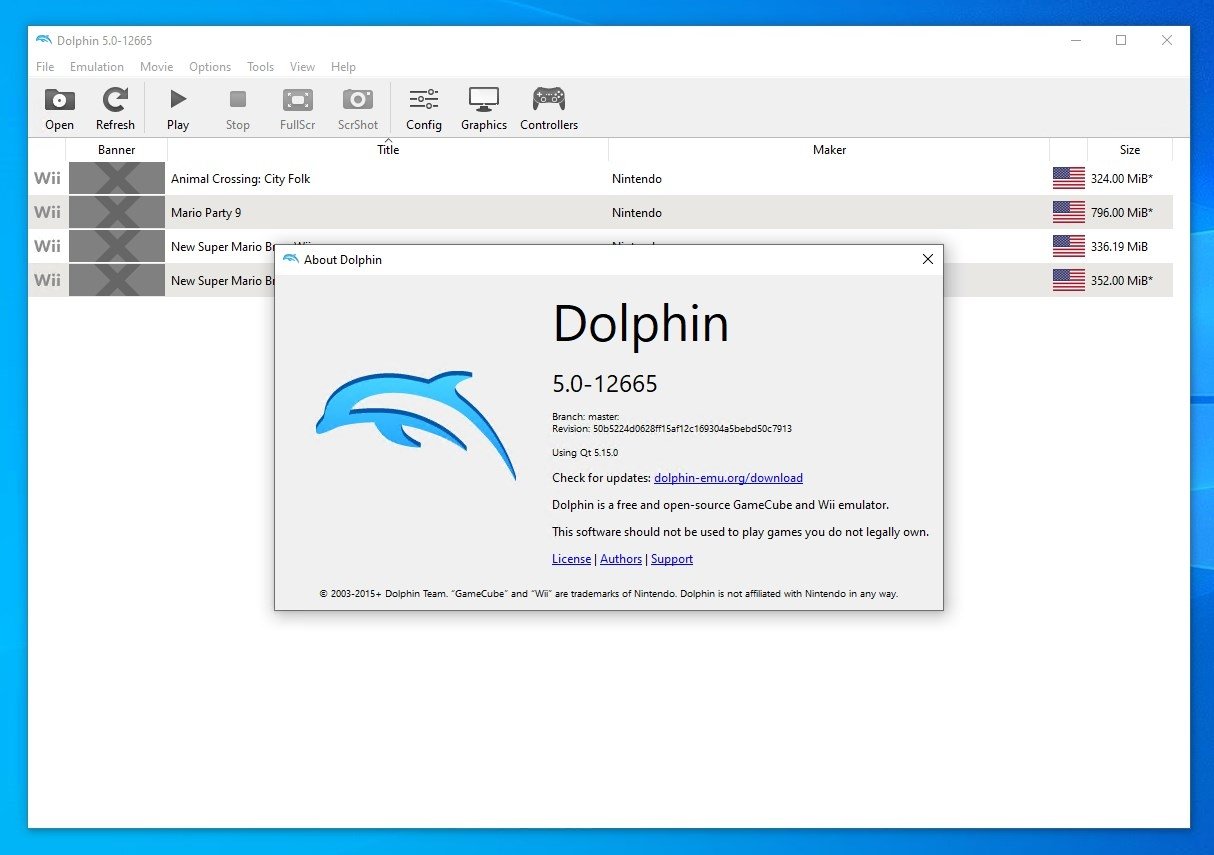
Task: Open the View menu
Action: (x=302, y=67)
